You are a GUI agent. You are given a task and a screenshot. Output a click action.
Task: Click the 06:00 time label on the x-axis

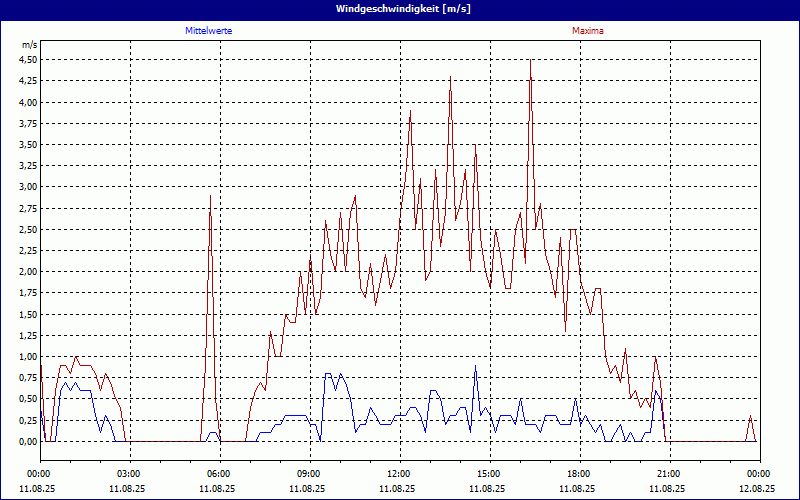[x=218, y=474]
